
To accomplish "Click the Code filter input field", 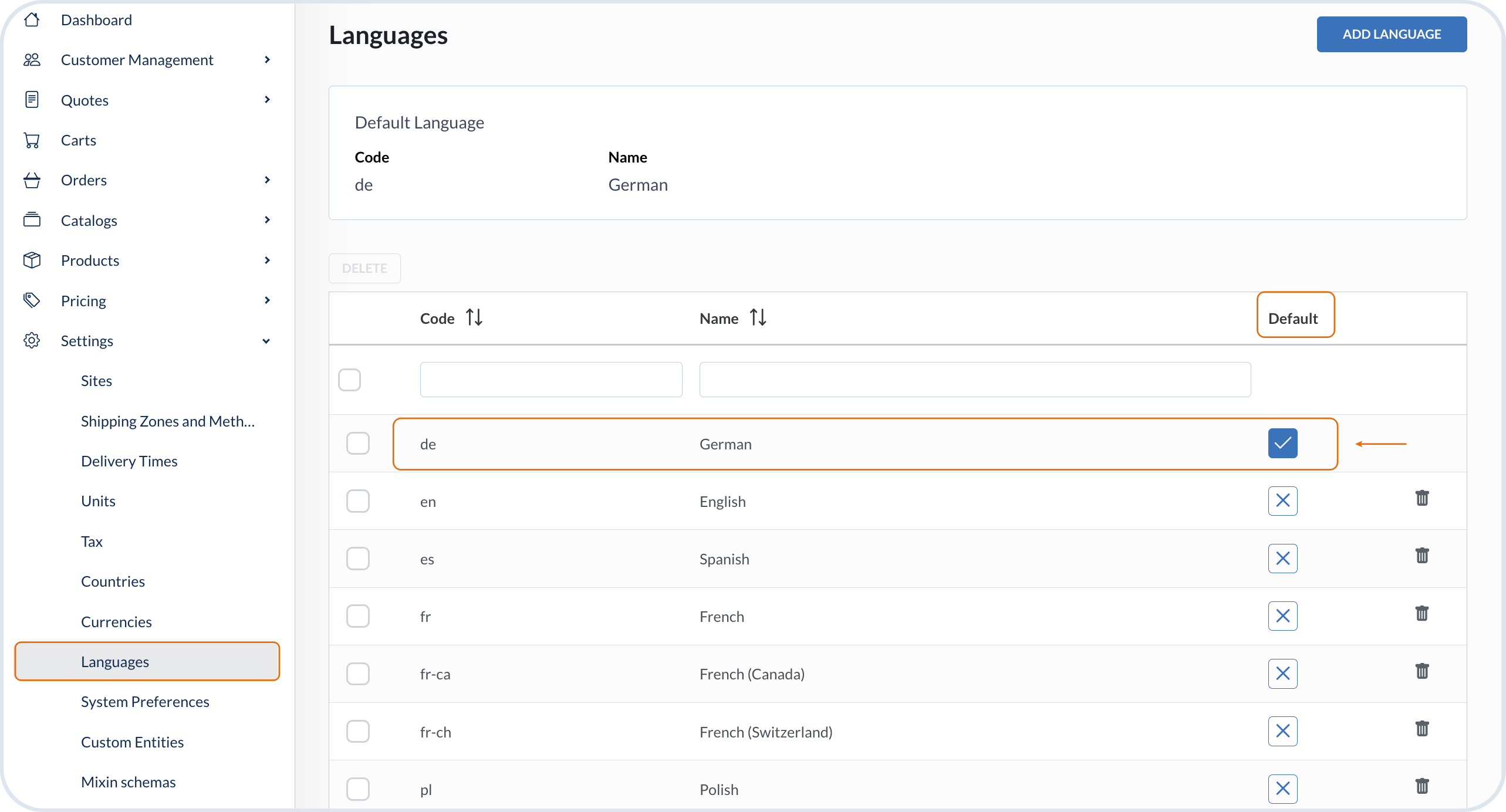I will 551,380.
